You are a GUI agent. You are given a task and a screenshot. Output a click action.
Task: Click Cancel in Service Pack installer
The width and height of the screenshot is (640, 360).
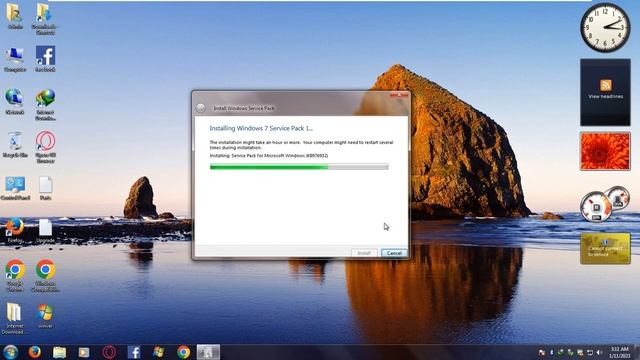(394, 253)
